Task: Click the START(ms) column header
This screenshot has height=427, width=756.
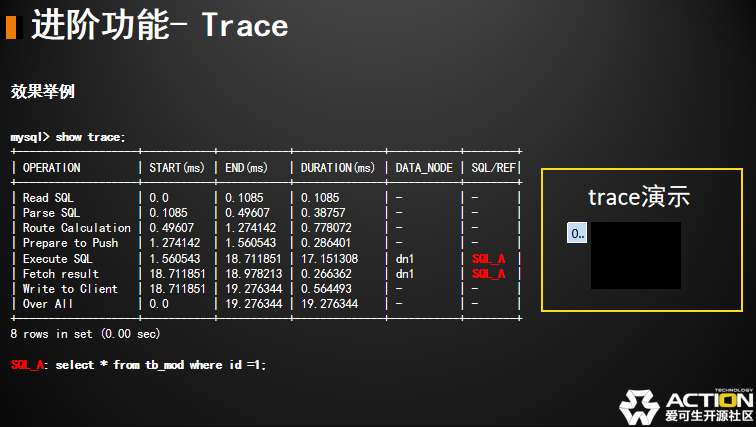Action: 176,168
